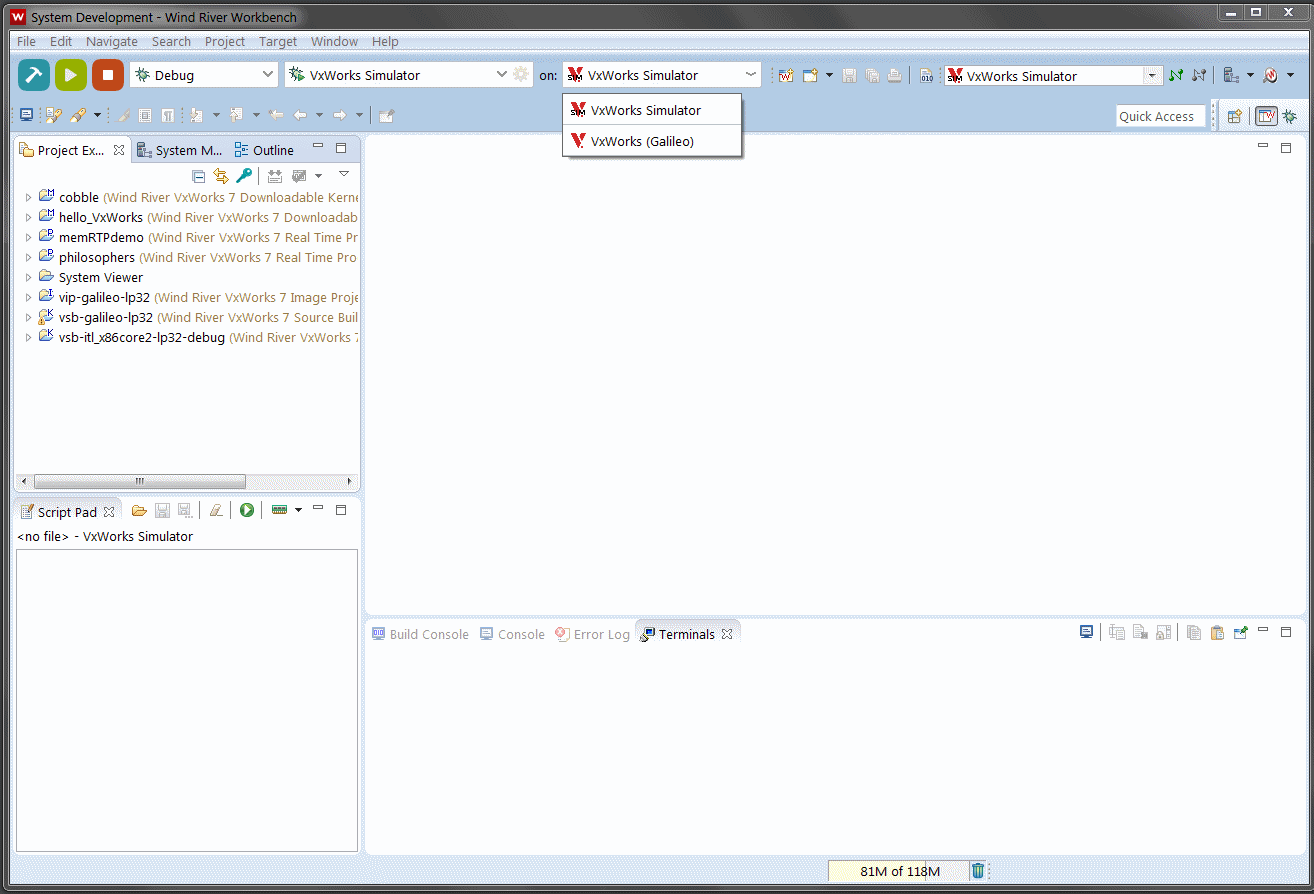
Task: Expand the memRTPdemo project node
Action: tap(28, 237)
